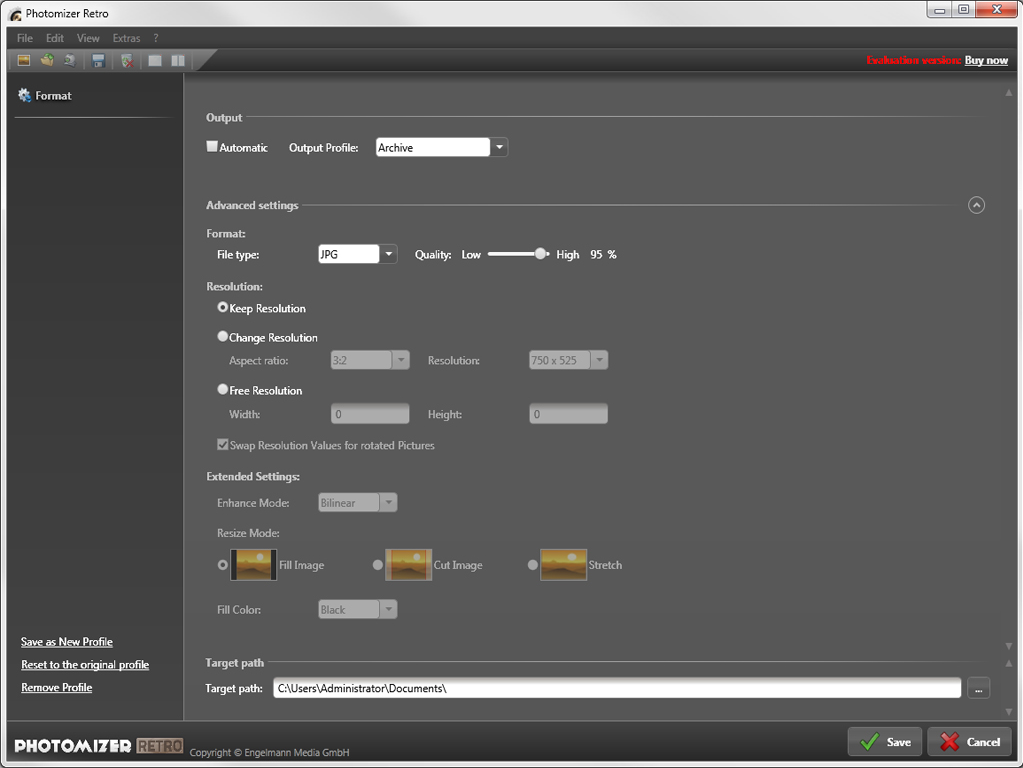Collapse the Advanced settings section
The height and width of the screenshot is (768, 1023).
[x=976, y=205]
